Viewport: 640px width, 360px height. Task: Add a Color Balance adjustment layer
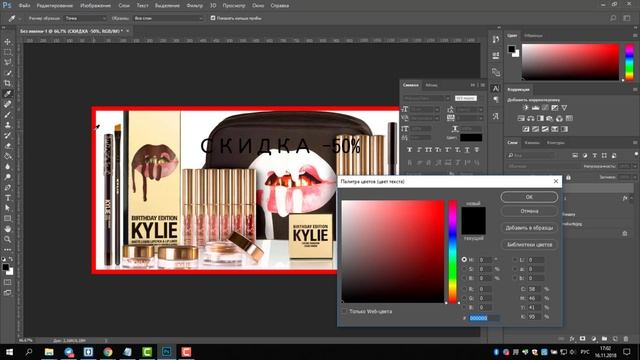pyautogui.click(x=531, y=118)
